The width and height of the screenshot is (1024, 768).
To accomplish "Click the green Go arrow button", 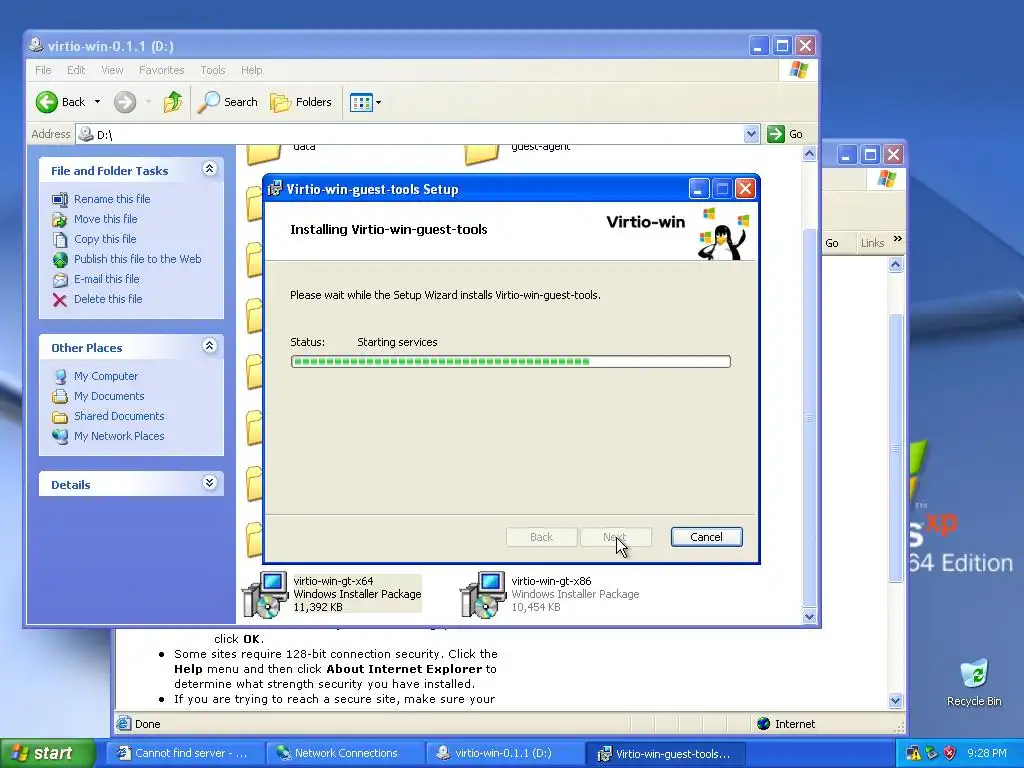I will click(x=776, y=134).
